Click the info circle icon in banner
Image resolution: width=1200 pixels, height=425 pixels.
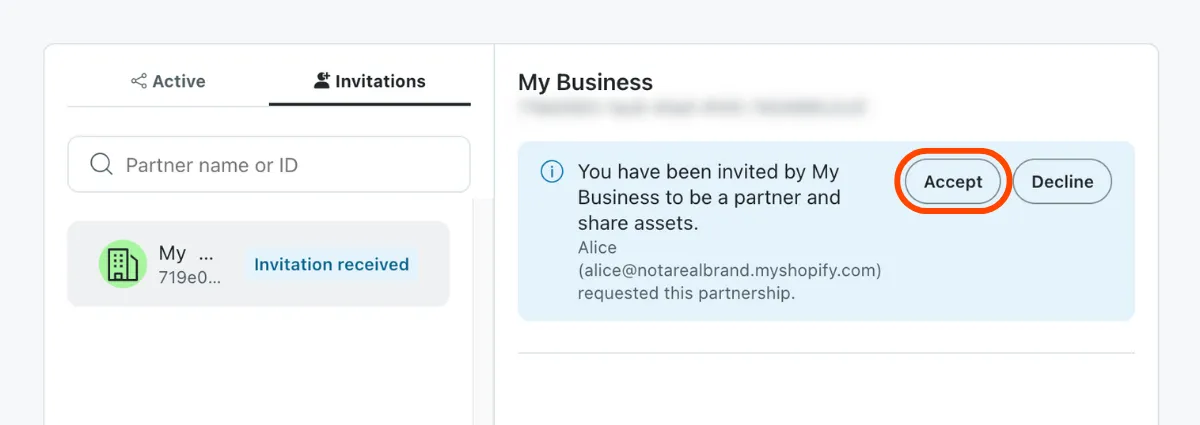552,172
